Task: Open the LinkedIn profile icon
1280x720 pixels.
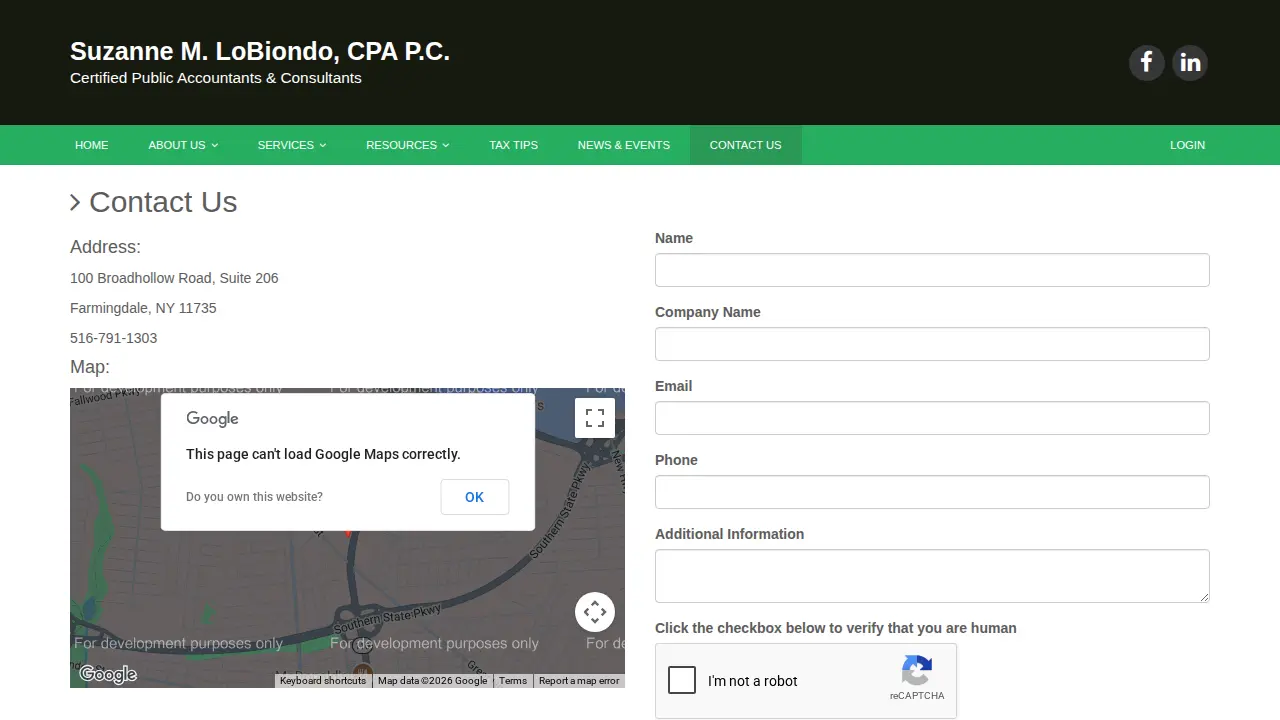Action: (x=1190, y=63)
